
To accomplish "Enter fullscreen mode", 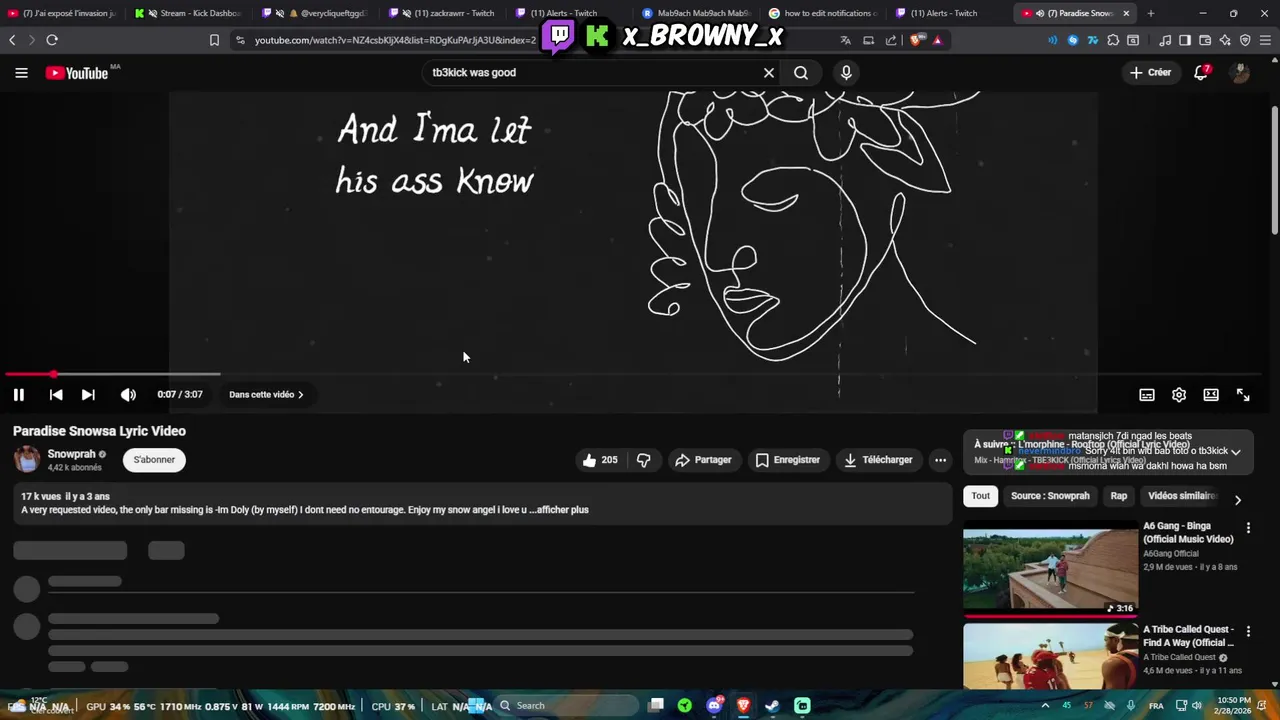I will [x=1243, y=395].
